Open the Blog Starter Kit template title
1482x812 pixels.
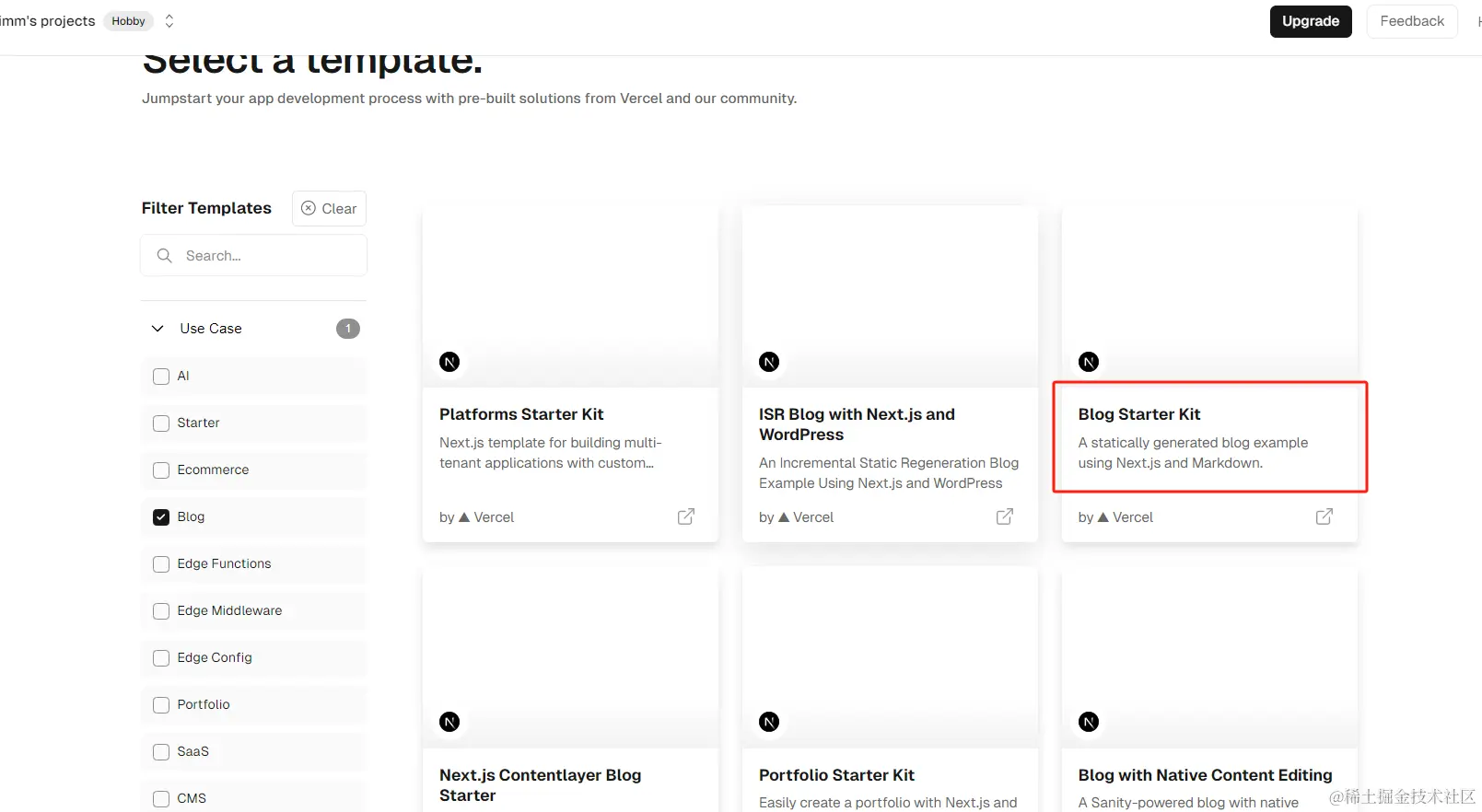pos(1139,414)
